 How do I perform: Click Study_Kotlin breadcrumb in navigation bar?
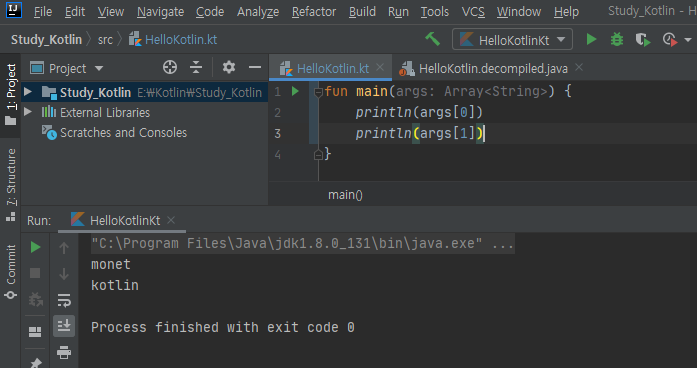point(46,40)
